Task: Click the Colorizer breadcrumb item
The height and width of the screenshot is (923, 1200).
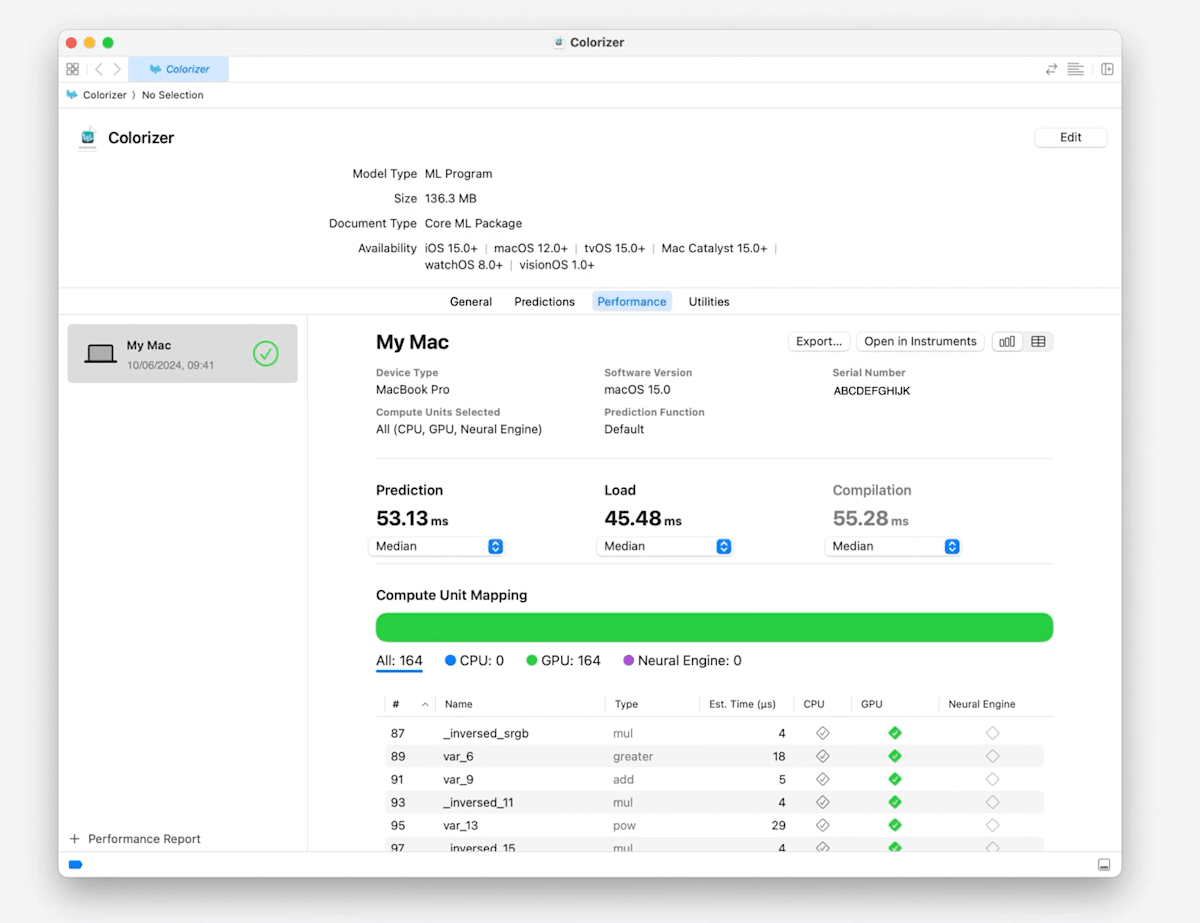Action: coord(97,95)
